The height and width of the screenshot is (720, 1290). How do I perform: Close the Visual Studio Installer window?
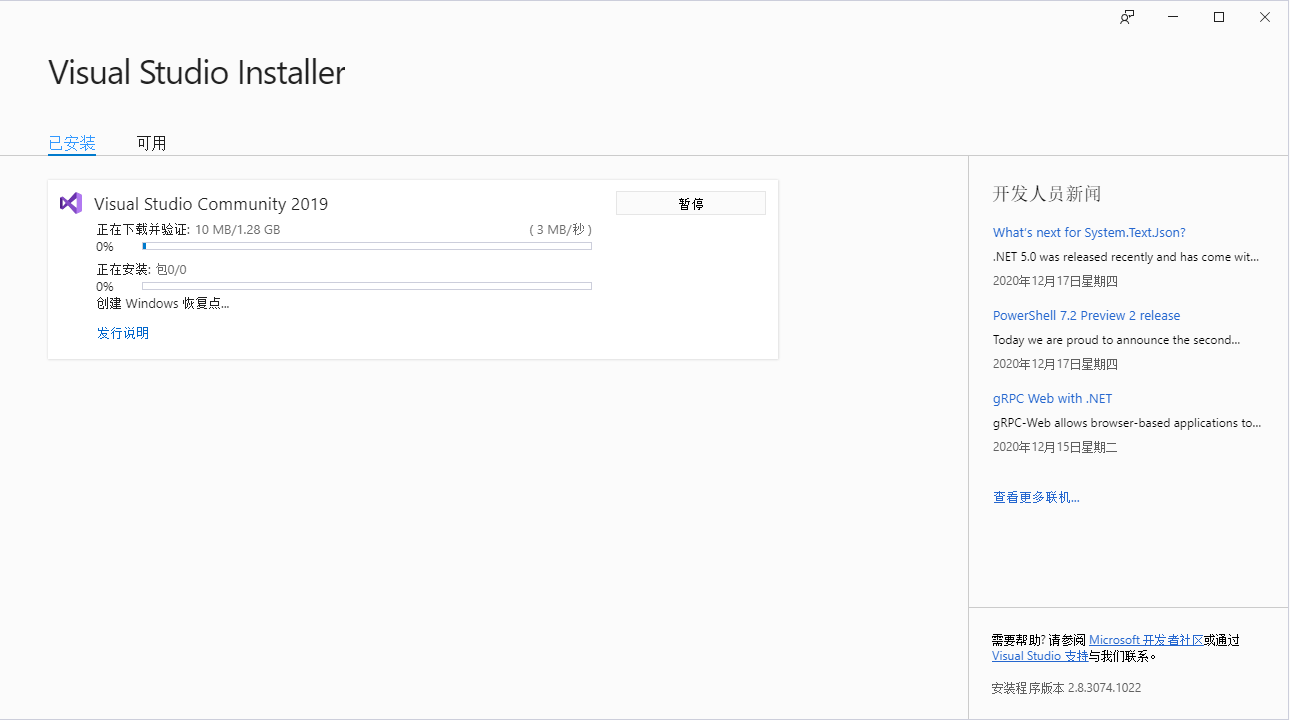coord(1265,17)
